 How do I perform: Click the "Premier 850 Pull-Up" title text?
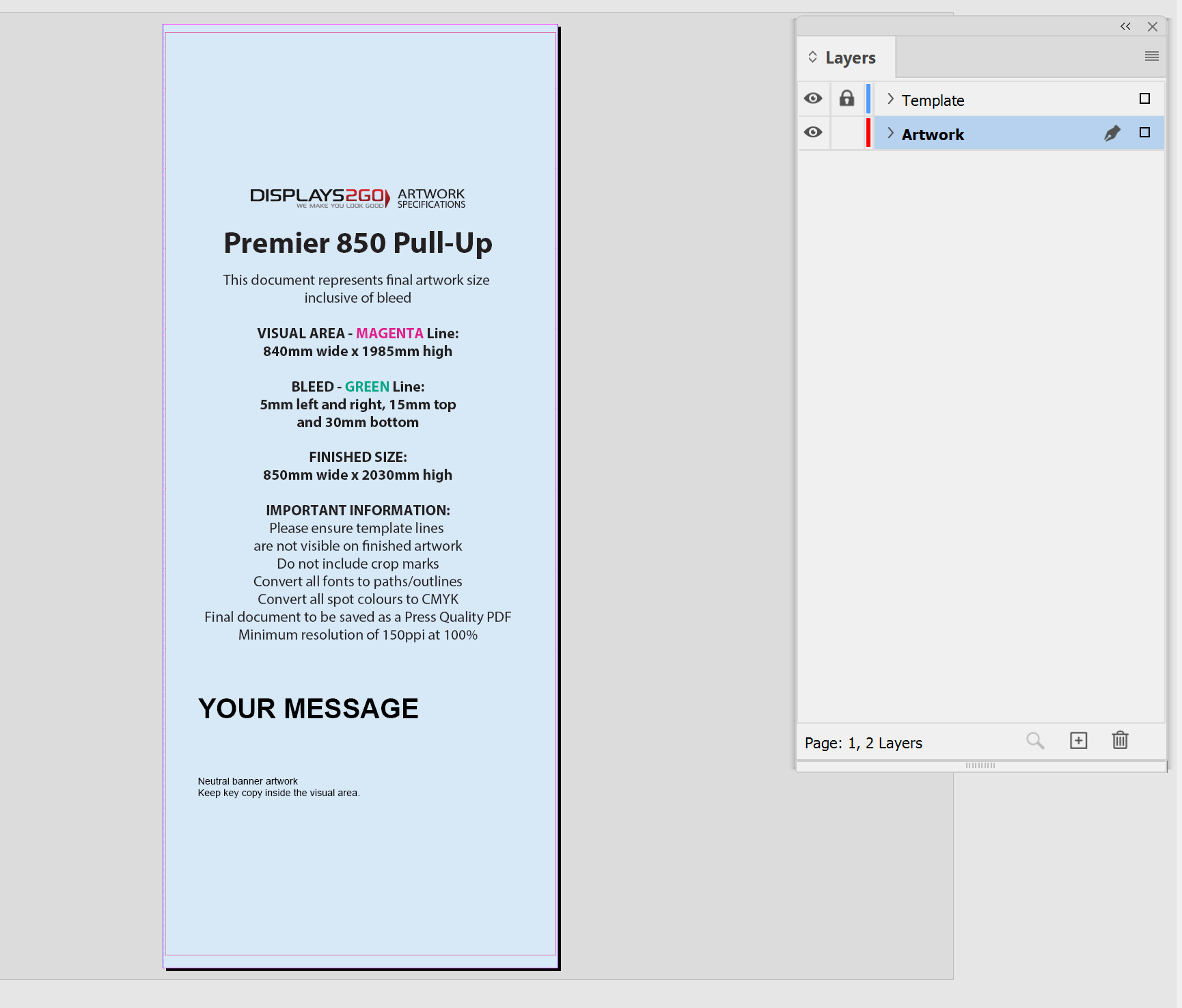pos(358,244)
